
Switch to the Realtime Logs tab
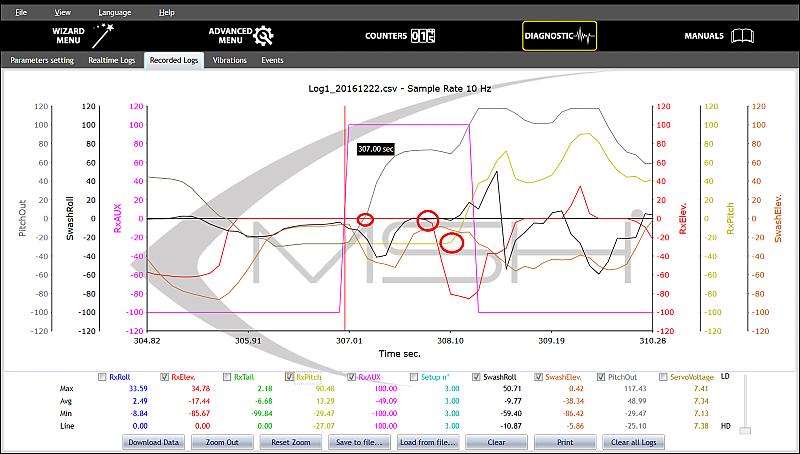click(111, 60)
